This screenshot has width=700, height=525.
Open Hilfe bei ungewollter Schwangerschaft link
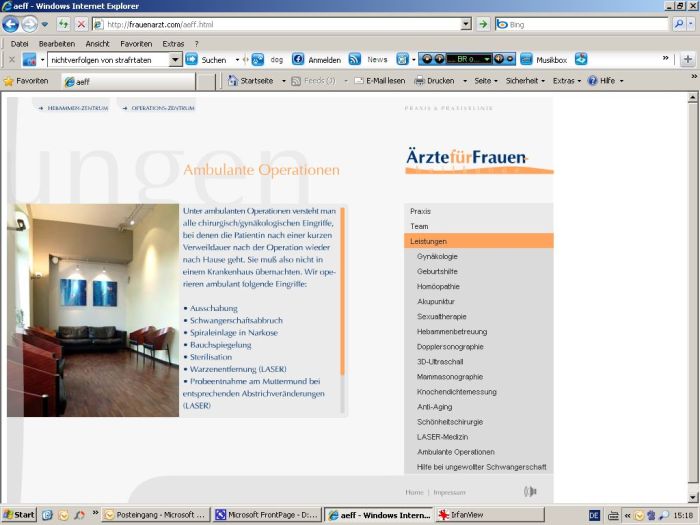pyautogui.click(x=481, y=467)
